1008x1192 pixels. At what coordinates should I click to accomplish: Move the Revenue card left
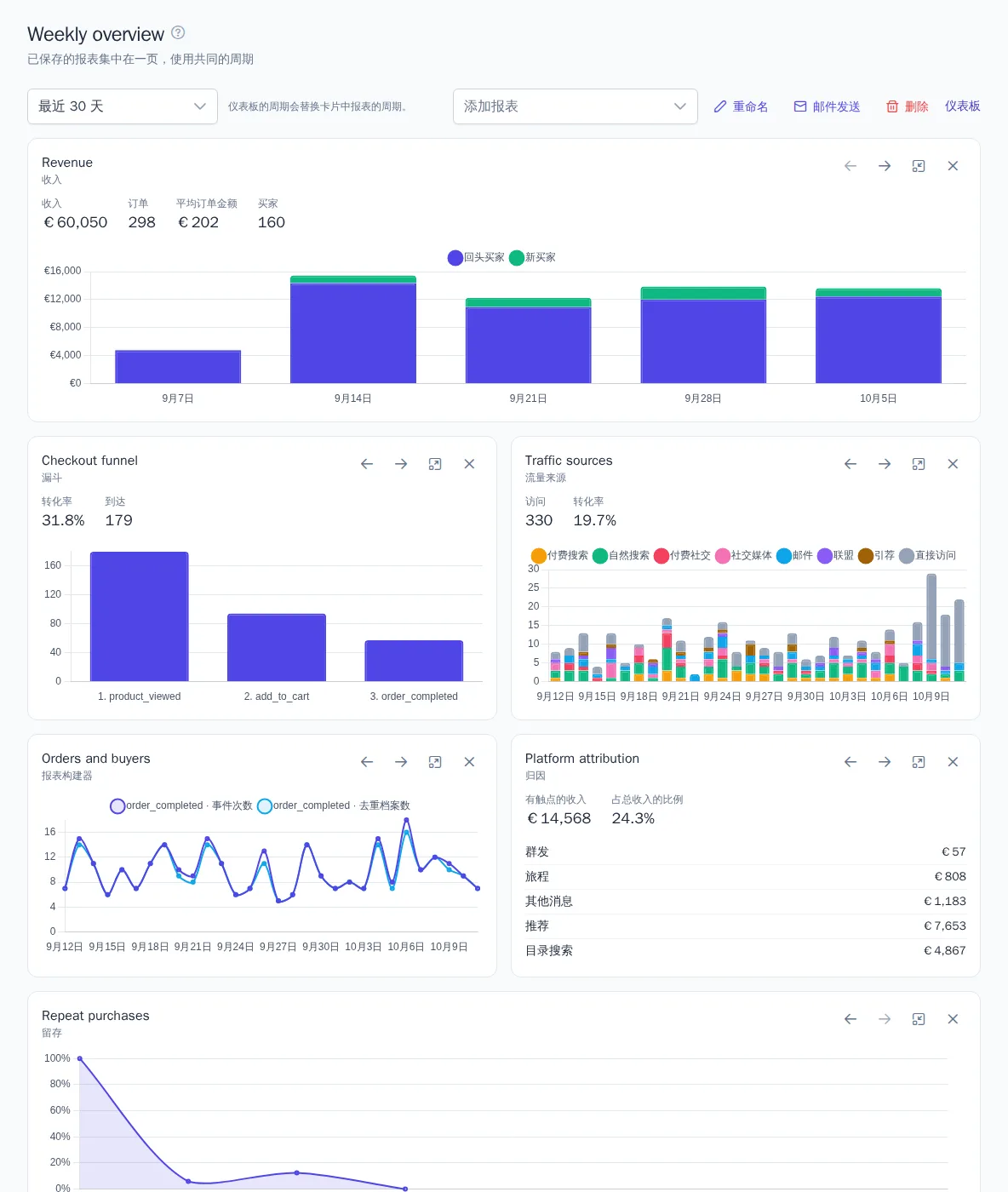point(850,166)
